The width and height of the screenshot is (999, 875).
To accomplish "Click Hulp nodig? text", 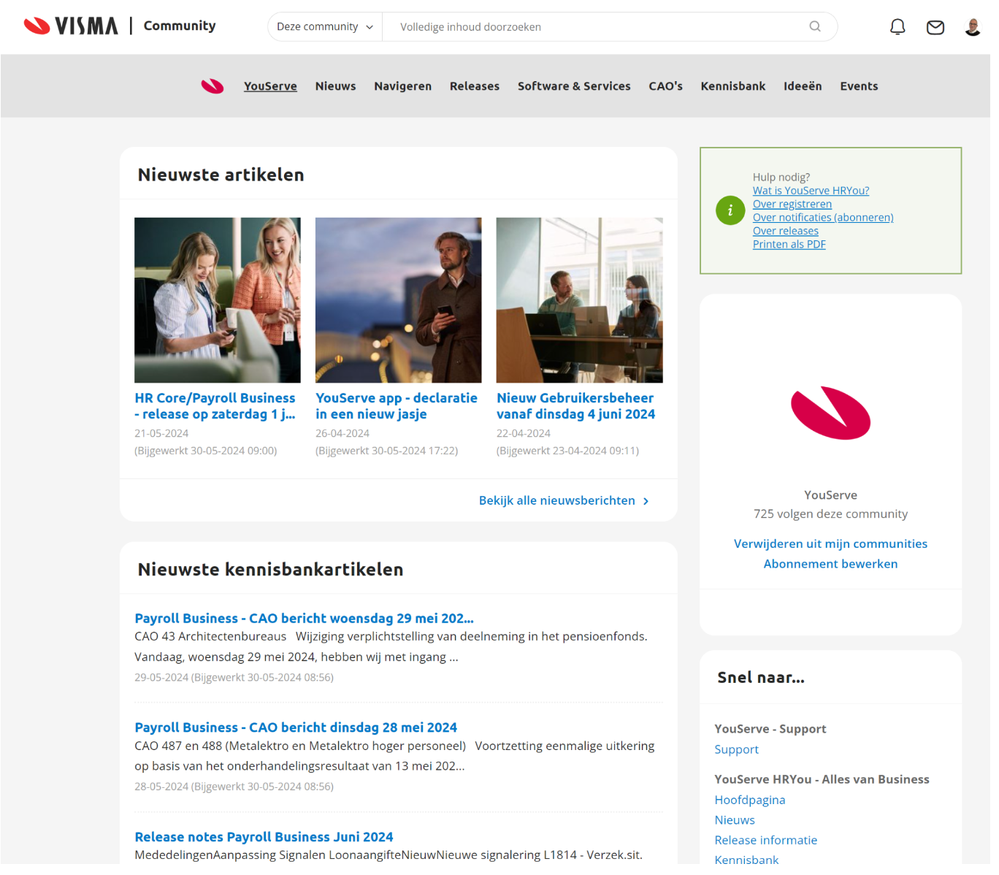I will point(781,177).
